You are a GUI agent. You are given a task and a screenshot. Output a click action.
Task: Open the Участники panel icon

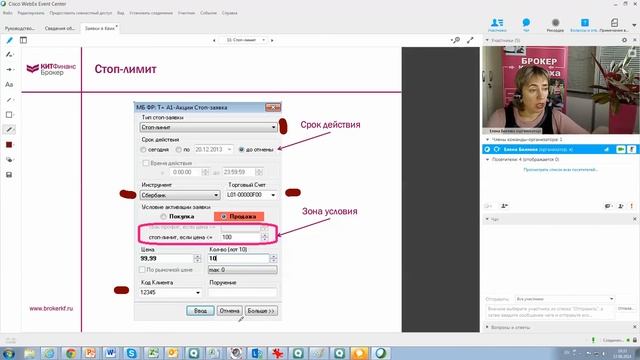coord(497,24)
